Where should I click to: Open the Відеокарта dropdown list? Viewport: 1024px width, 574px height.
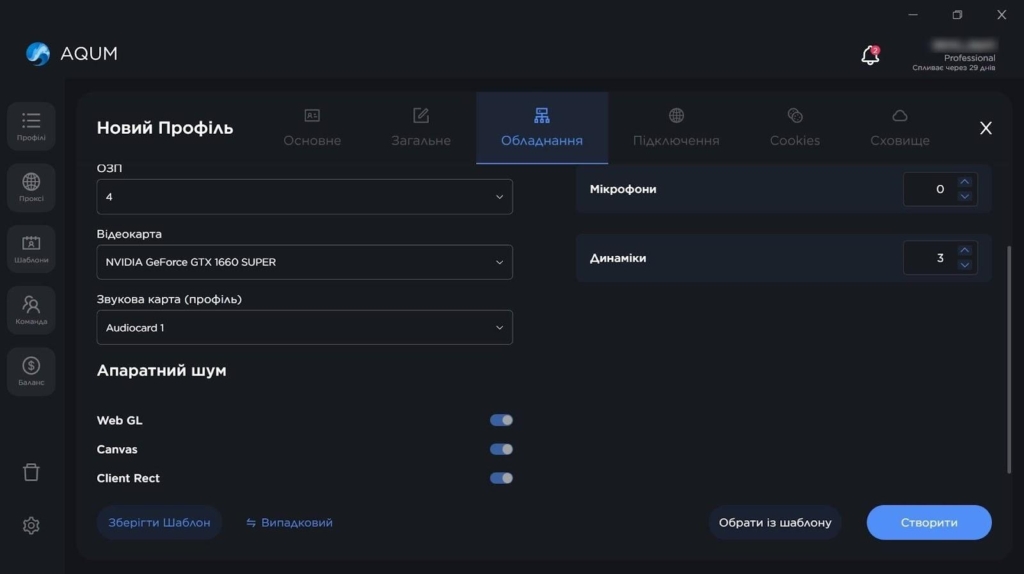304,262
